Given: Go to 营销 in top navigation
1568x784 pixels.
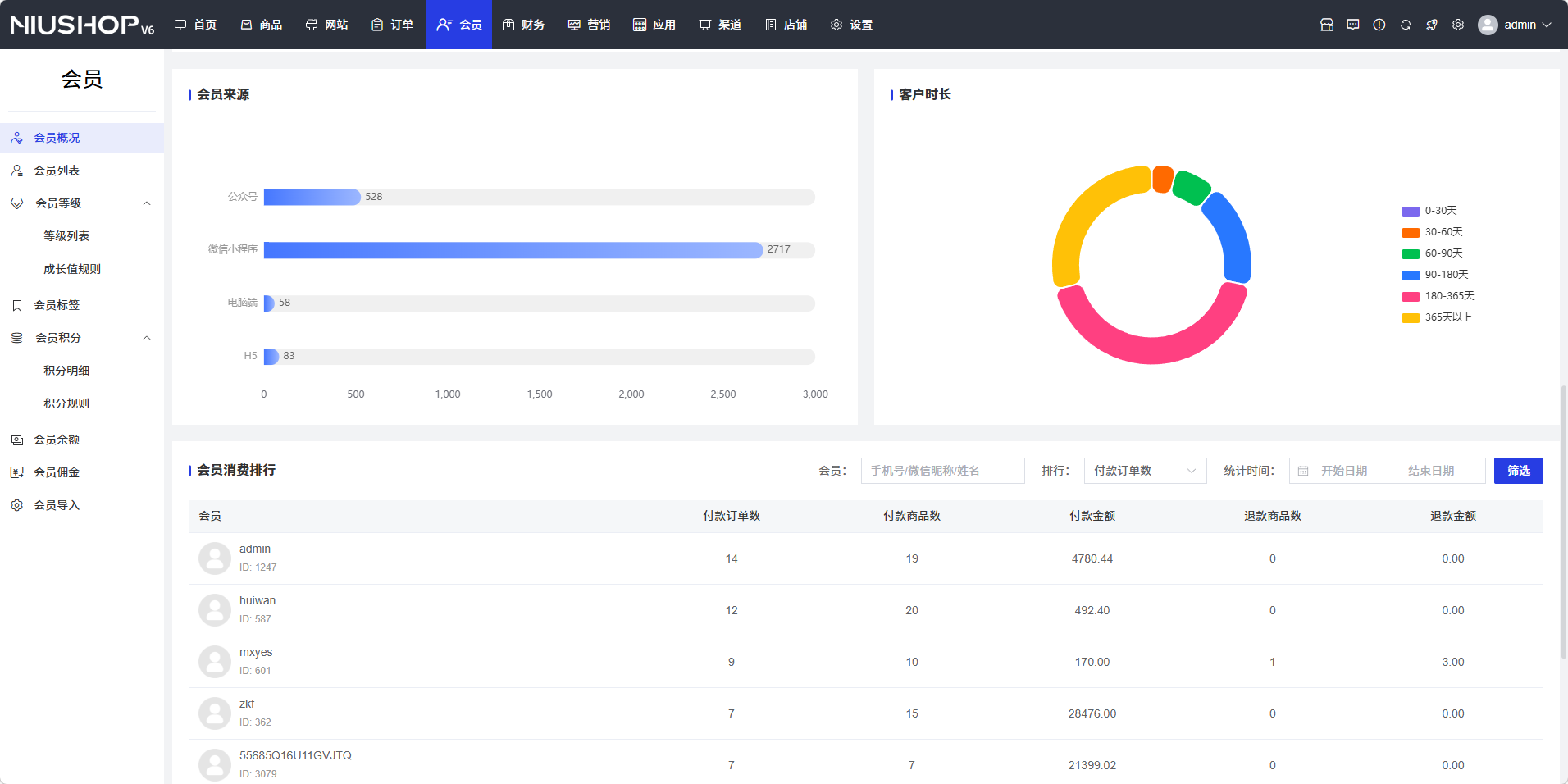Looking at the screenshot, I should [589, 25].
